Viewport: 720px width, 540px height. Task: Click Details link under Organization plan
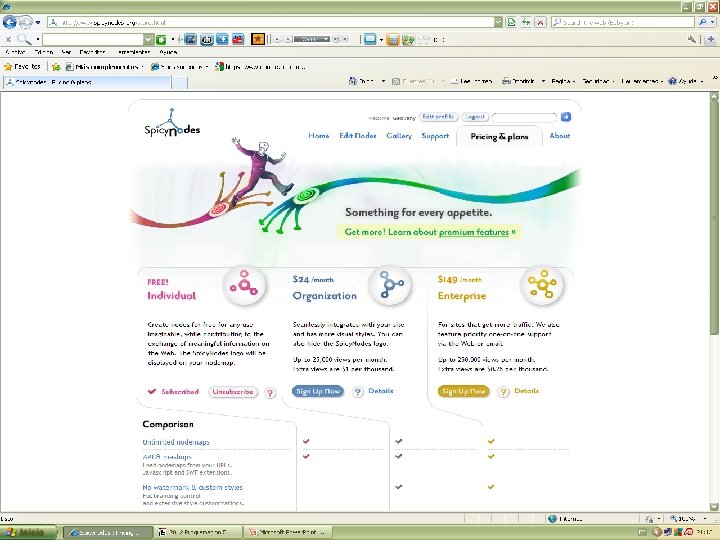pyautogui.click(x=381, y=391)
